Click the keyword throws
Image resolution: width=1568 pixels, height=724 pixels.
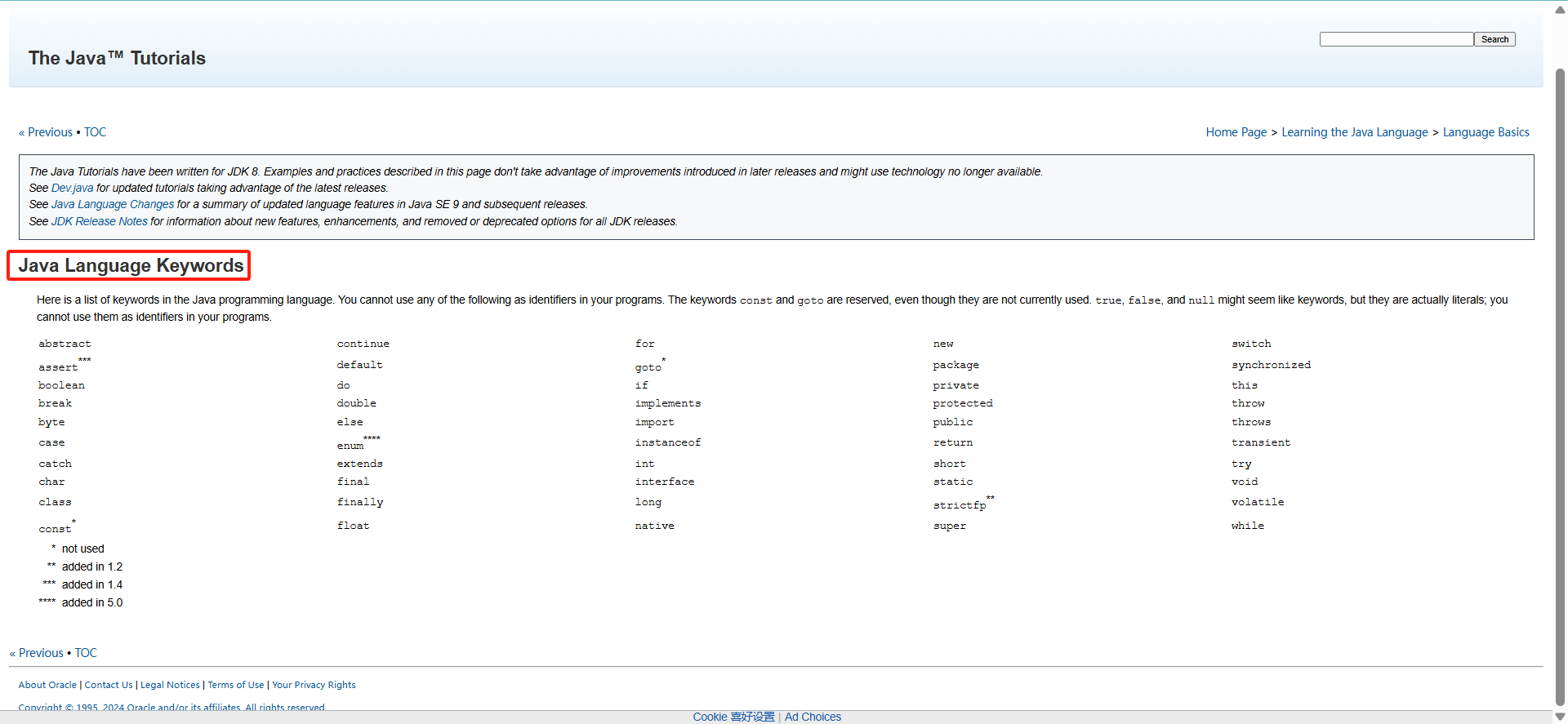pyautogui.click(x=1251, y=422)
